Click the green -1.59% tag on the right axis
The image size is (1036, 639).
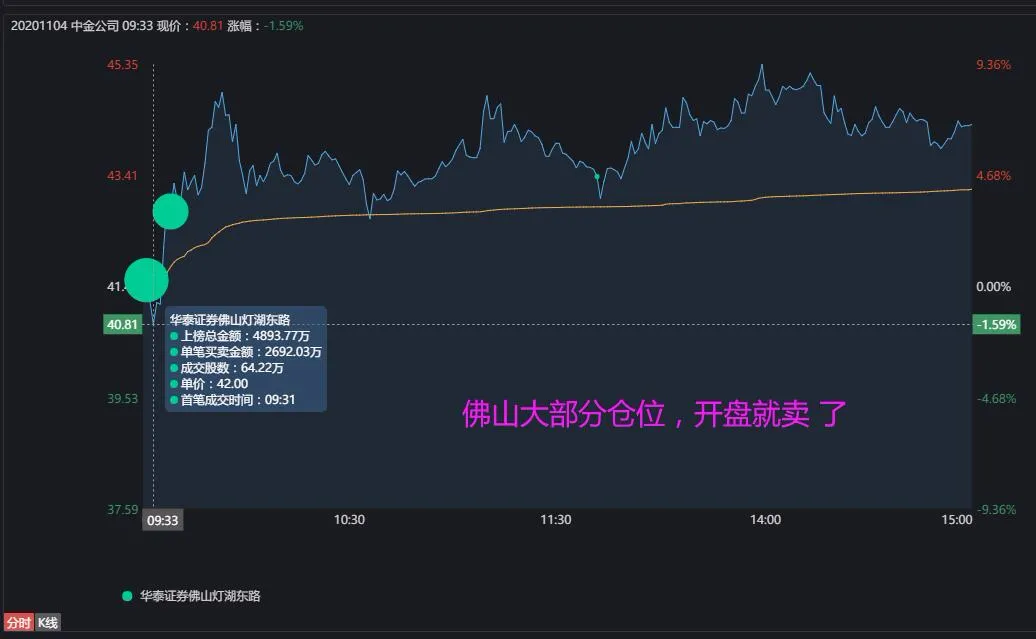(x=998, y=324)
